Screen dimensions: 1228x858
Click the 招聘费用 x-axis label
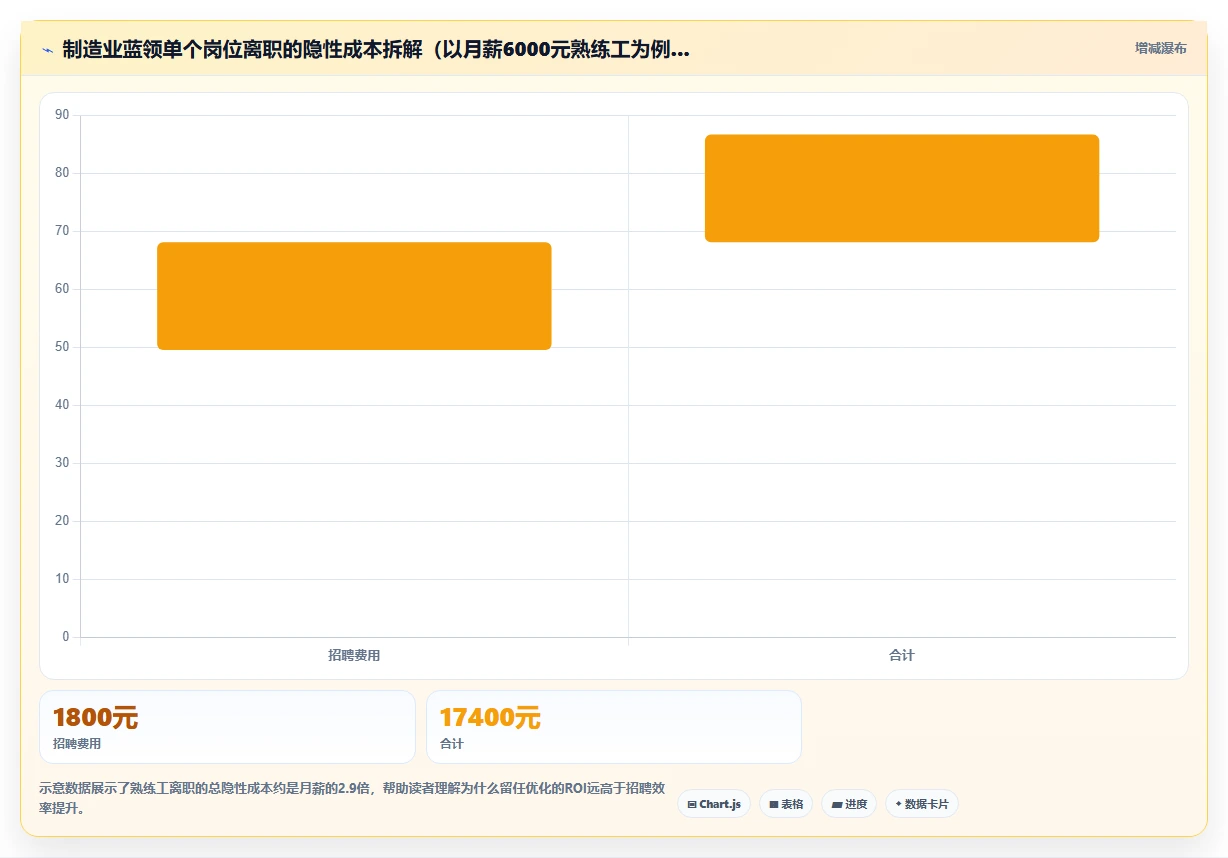point(354,656)
